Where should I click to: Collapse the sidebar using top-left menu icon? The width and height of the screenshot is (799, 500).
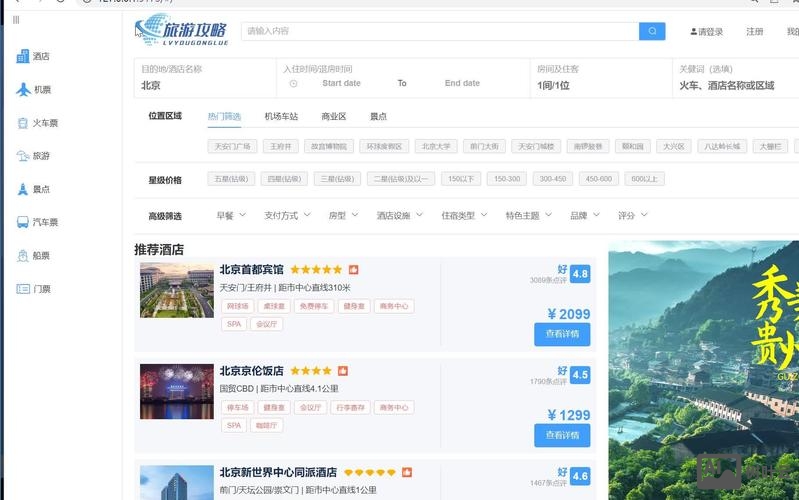[x=16, y=20]
